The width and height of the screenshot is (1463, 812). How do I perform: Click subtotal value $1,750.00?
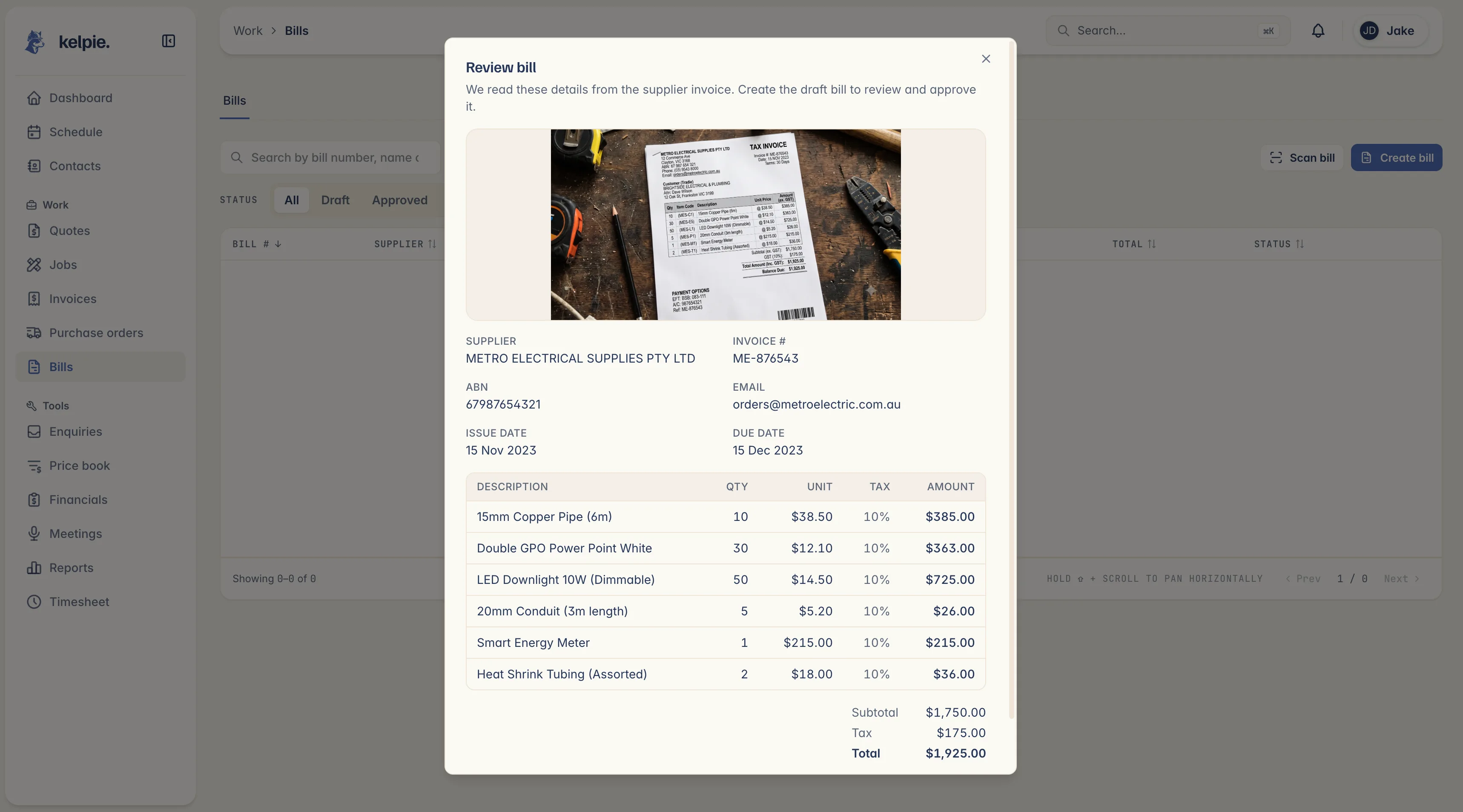(955, 713)
